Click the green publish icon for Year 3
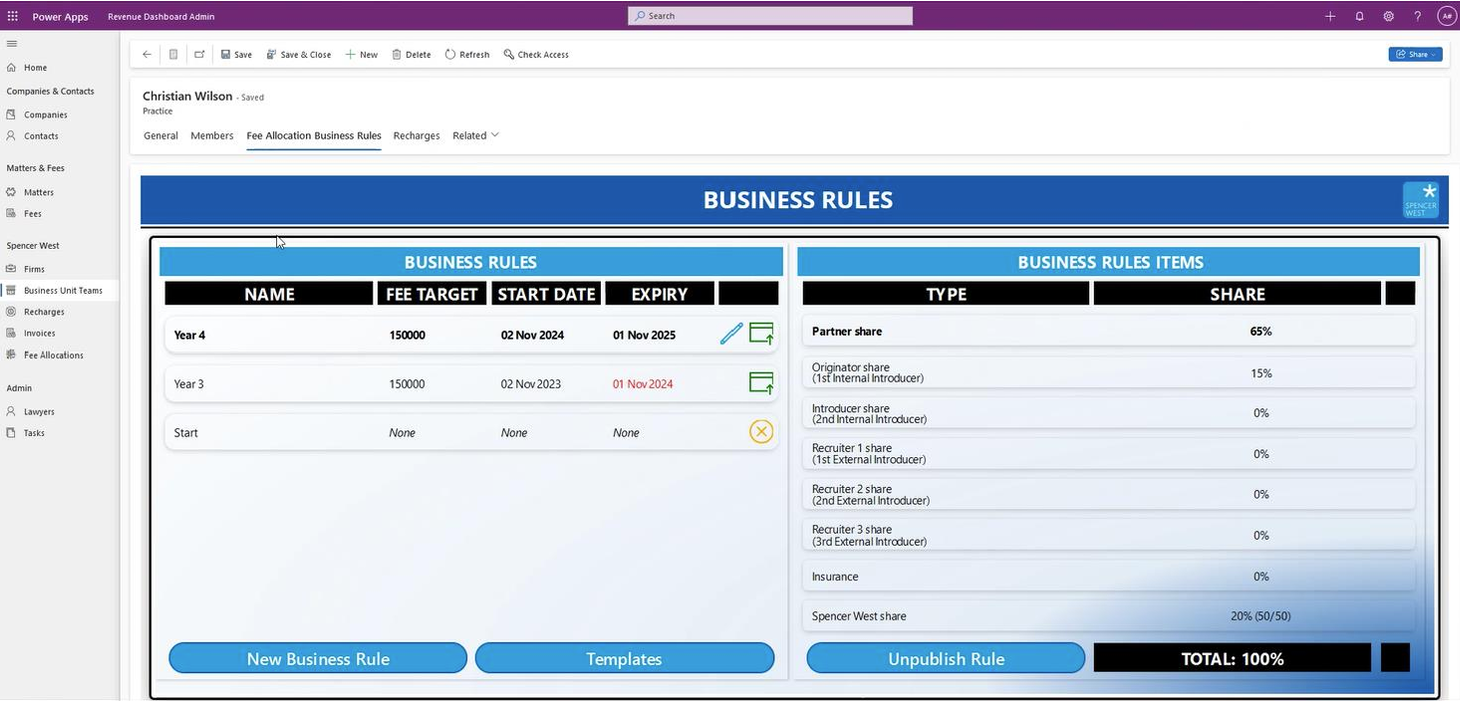Viewport: 1460px width, 702px height. tap(761, 383)
